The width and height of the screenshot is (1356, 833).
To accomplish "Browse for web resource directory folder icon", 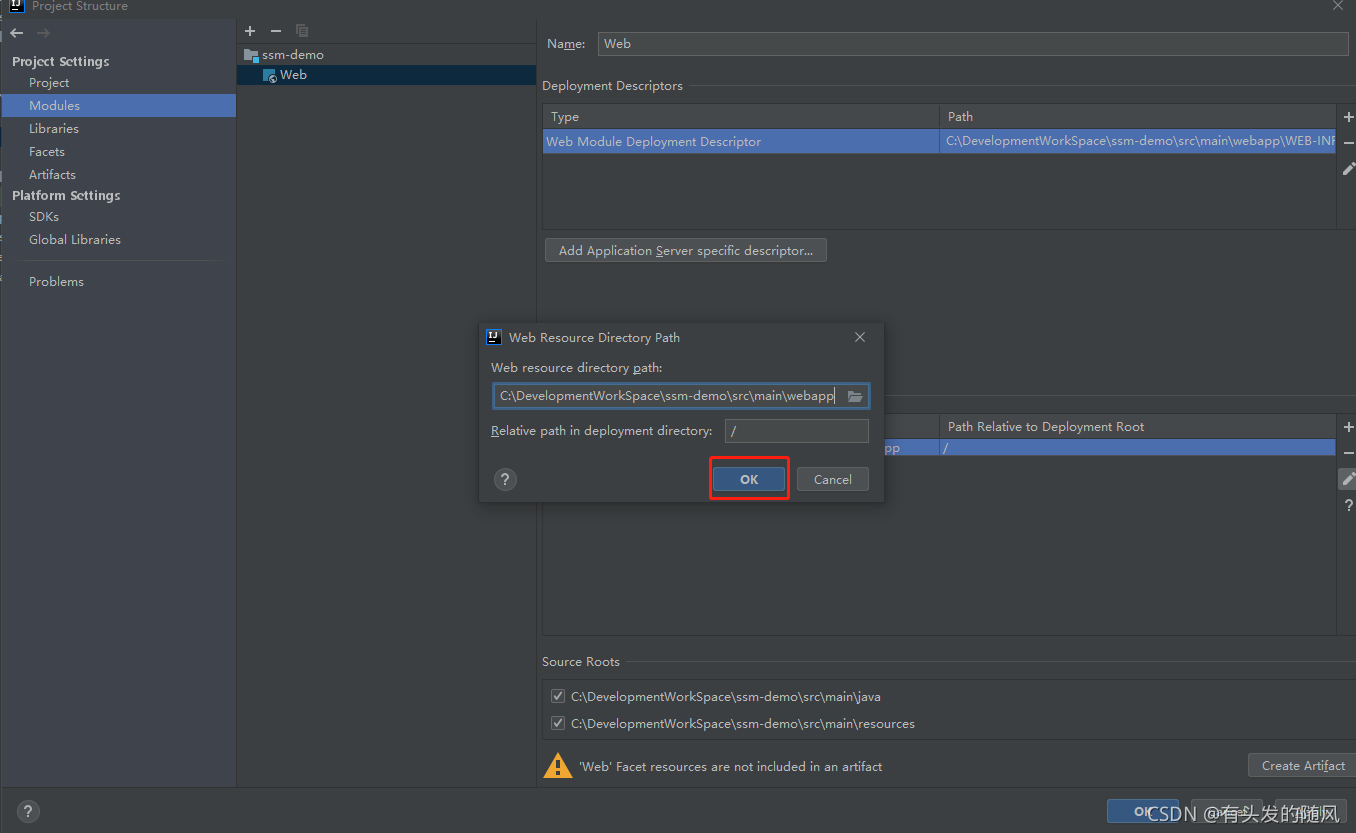I will coord(855,396).
